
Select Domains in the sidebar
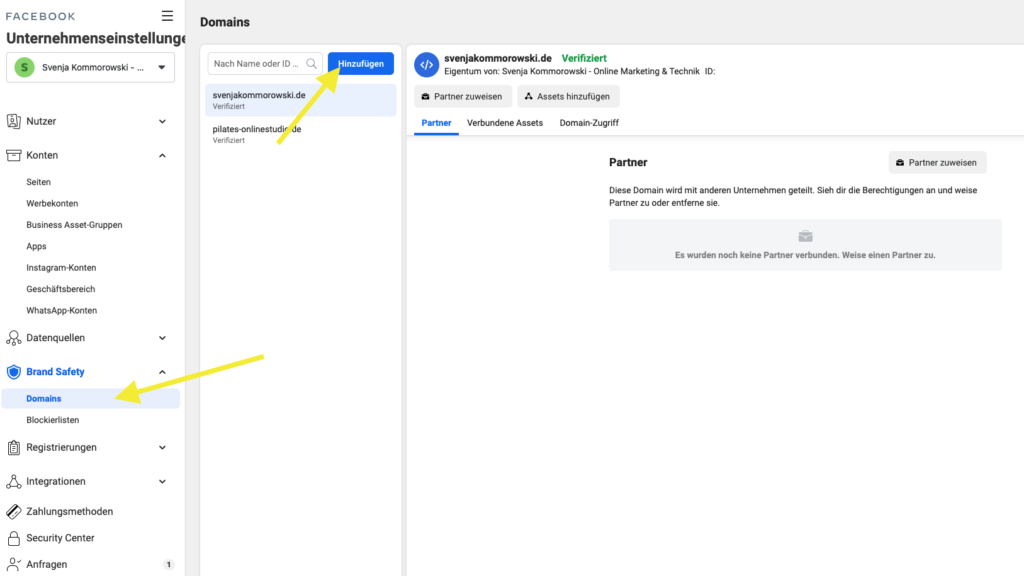tap(91, 398)
